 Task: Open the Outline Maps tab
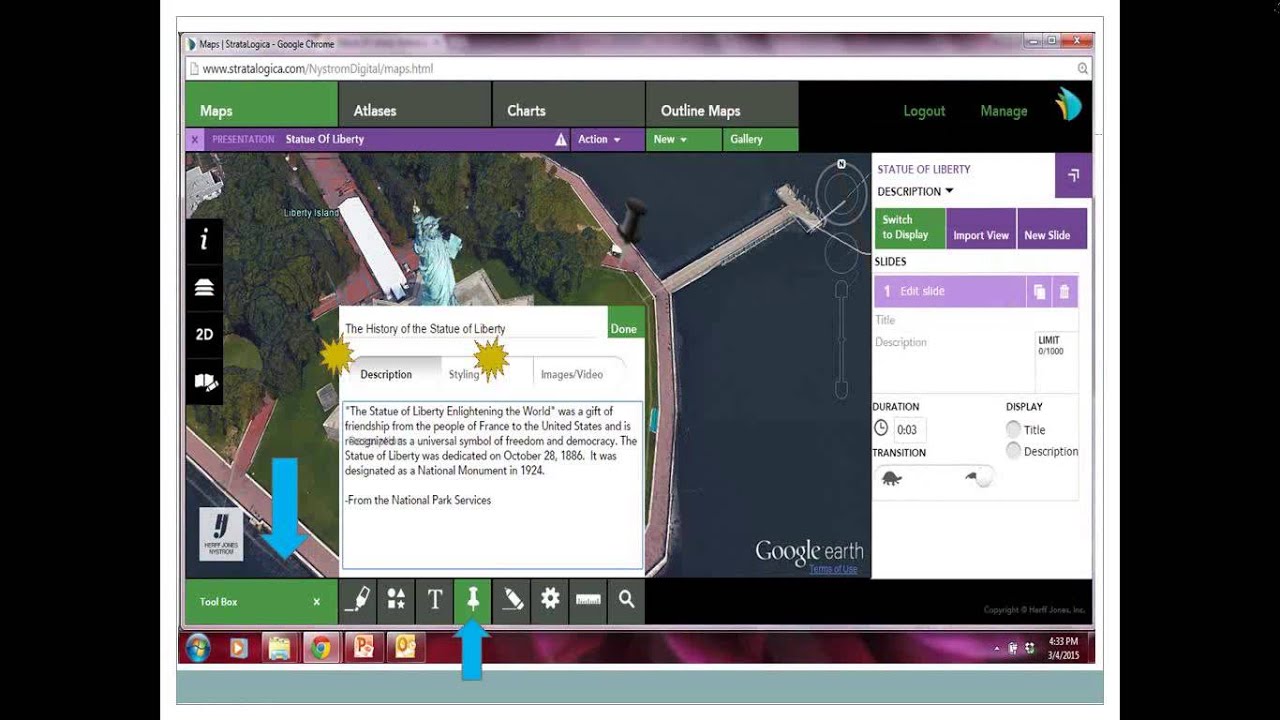pos(722,105)
